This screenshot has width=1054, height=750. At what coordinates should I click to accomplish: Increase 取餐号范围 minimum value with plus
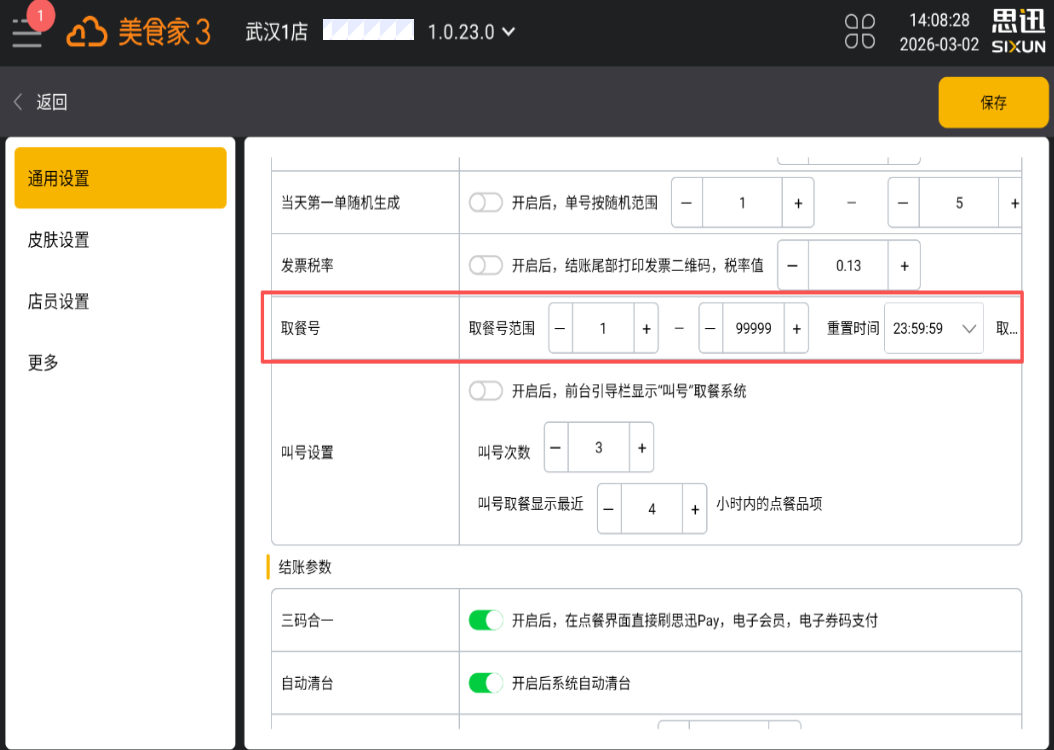click(x=646, y=328)
